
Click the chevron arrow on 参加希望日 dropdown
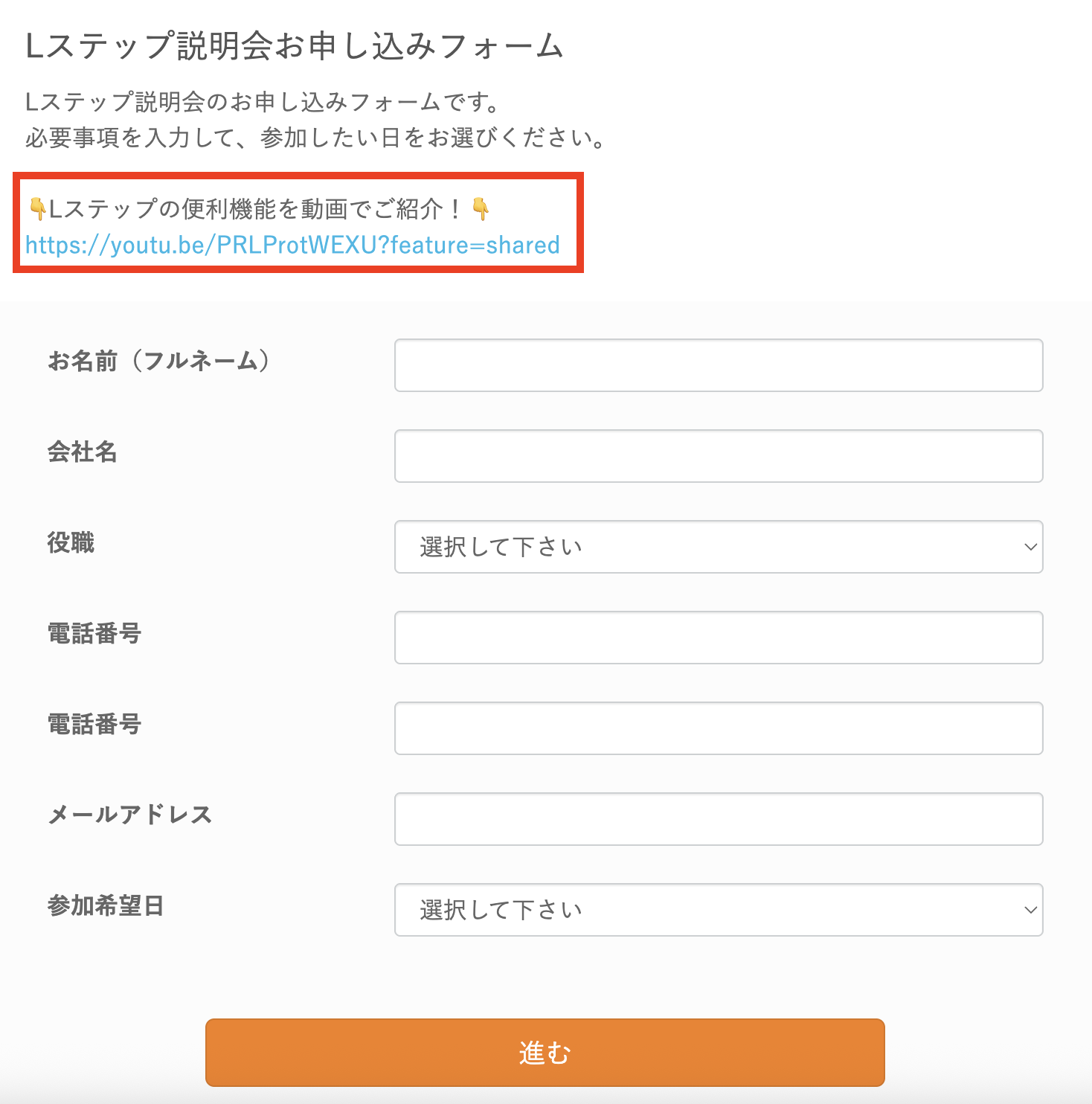coord(1030,910)
